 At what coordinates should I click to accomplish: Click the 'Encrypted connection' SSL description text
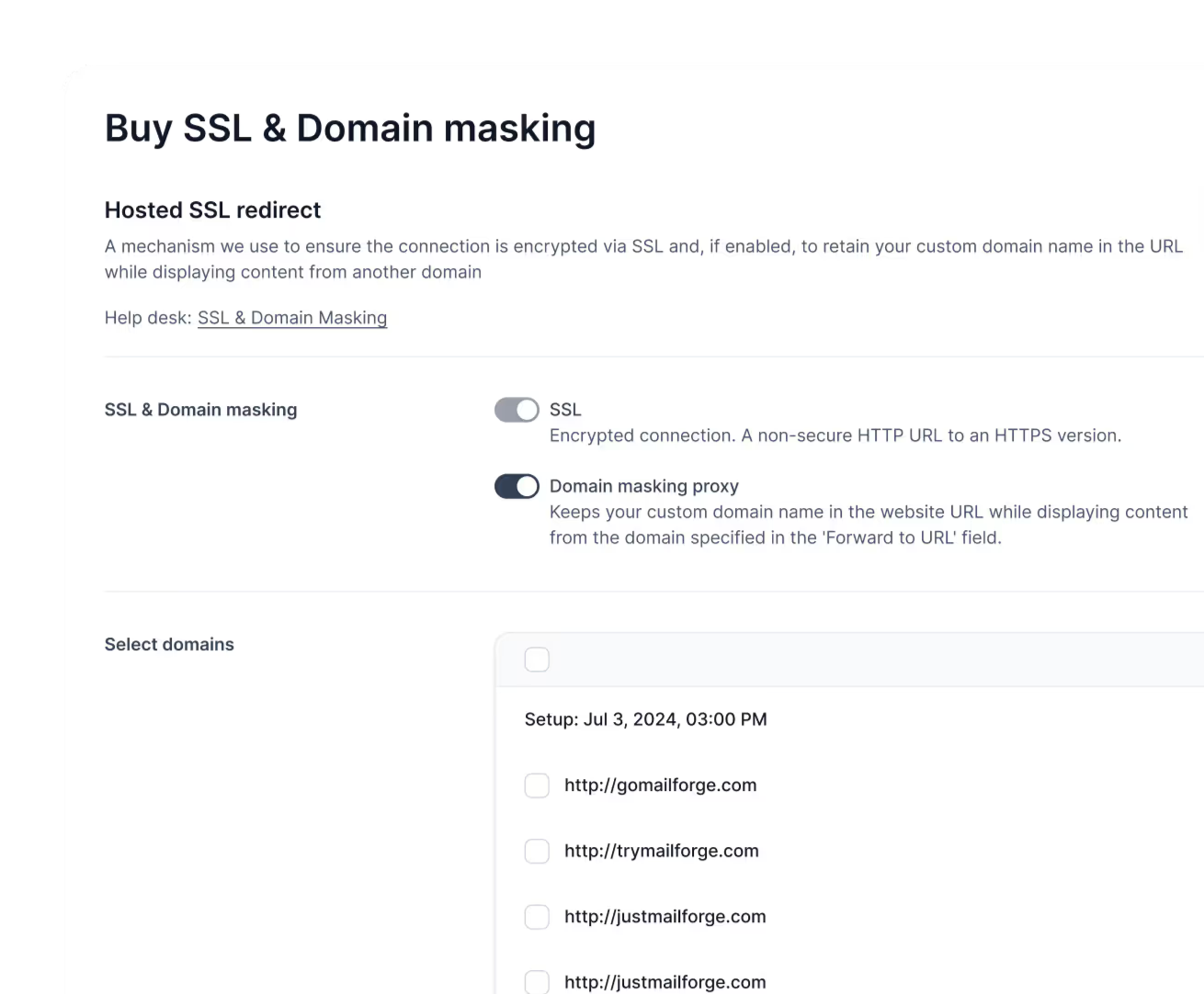point(835,435)
